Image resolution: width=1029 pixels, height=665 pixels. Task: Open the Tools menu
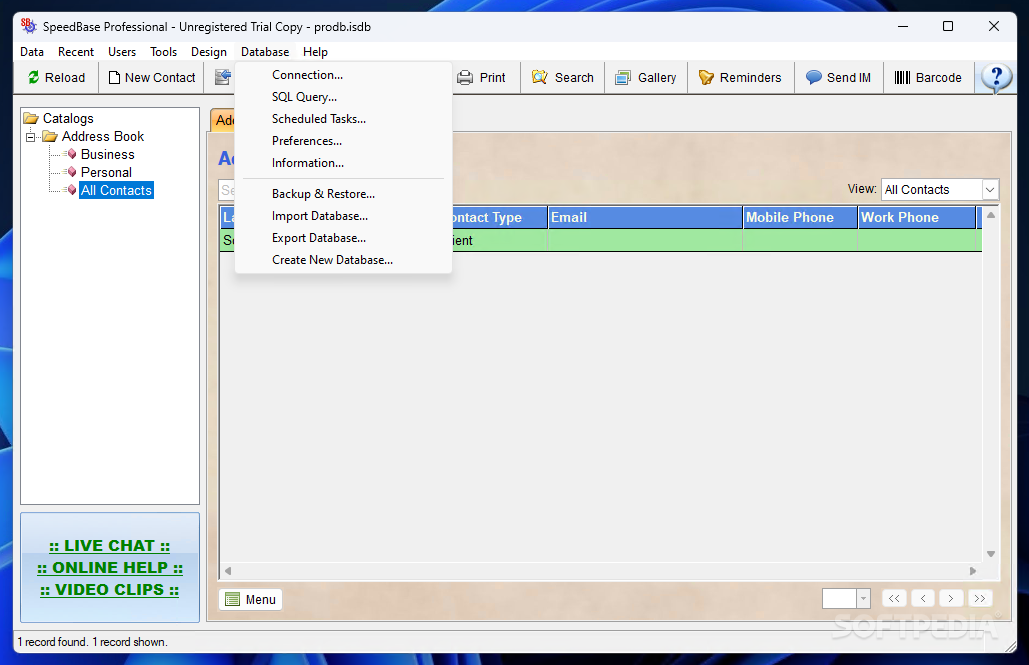point(163,52)
